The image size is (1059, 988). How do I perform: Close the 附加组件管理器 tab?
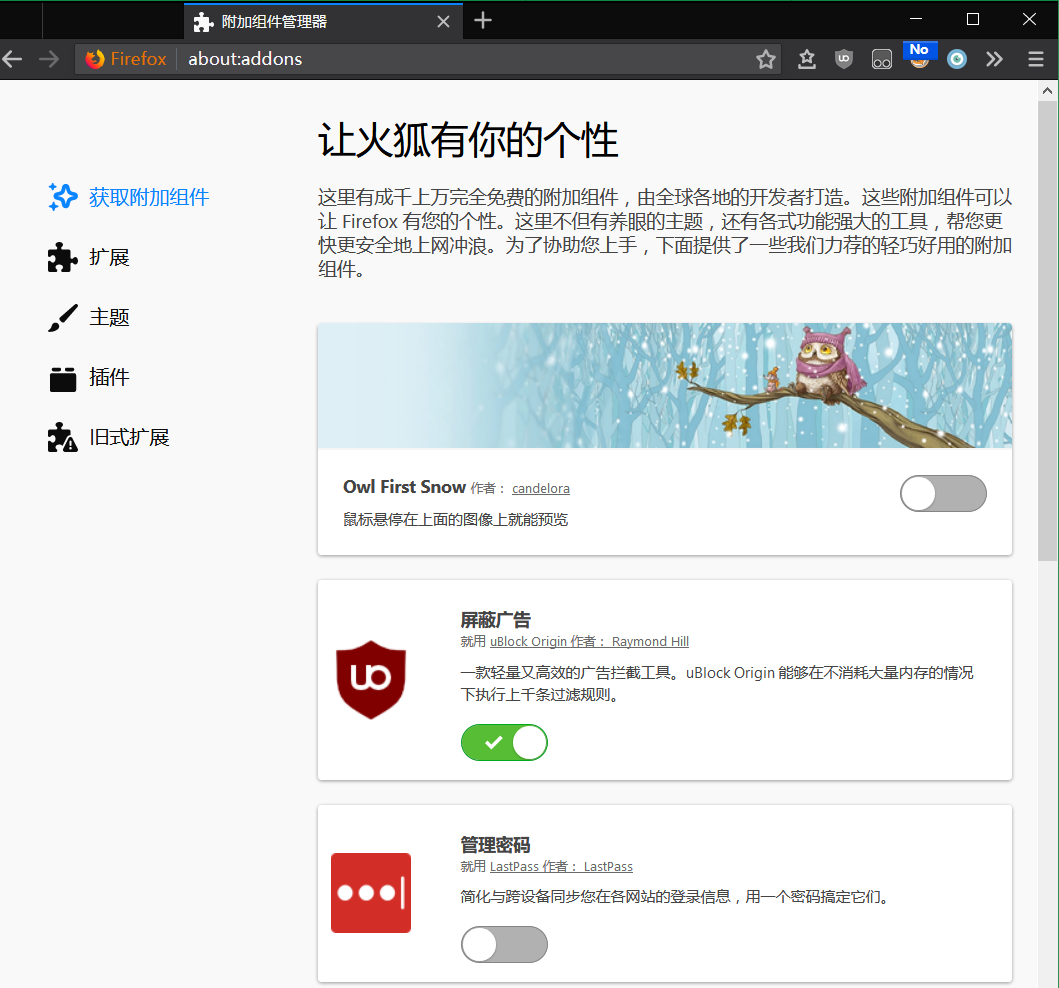pos(443,22)
